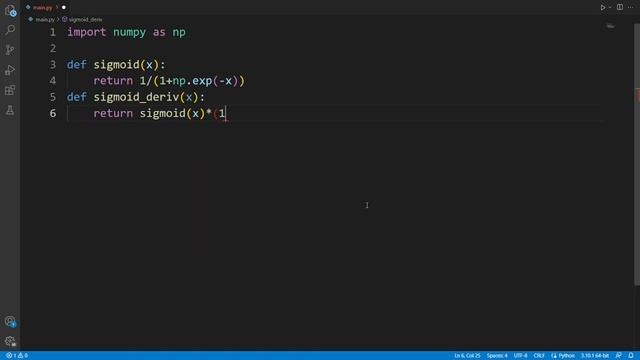This screenshot has height=360, width=640.
Task: Open the notifications bell
Action: (x=631, y=356)
